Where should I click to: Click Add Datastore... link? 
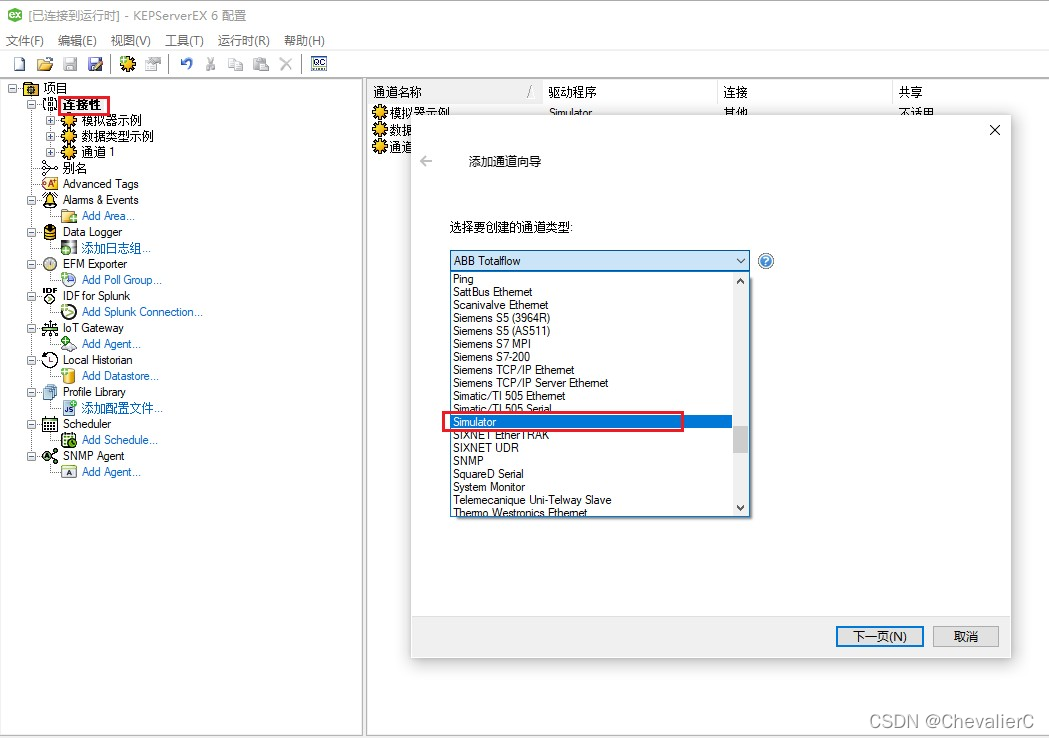click(x=120, y=376)
